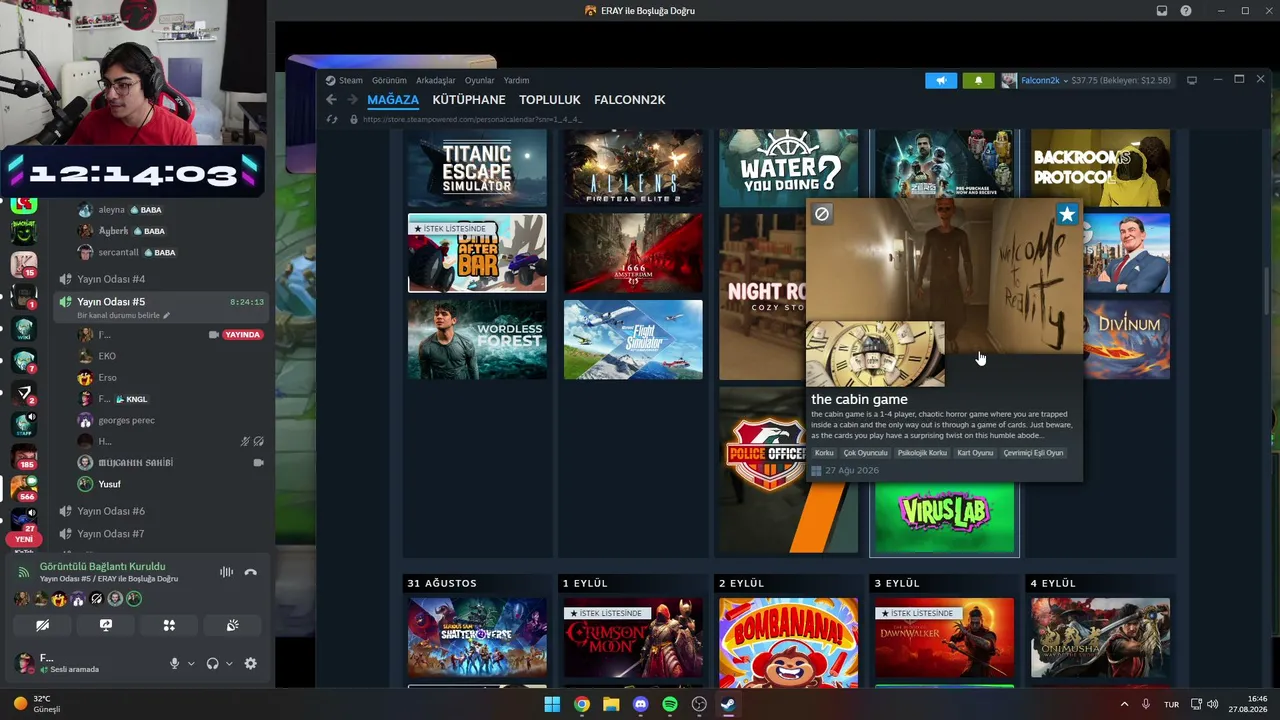Open Steam announcements megaphone button

click(941, 80)
